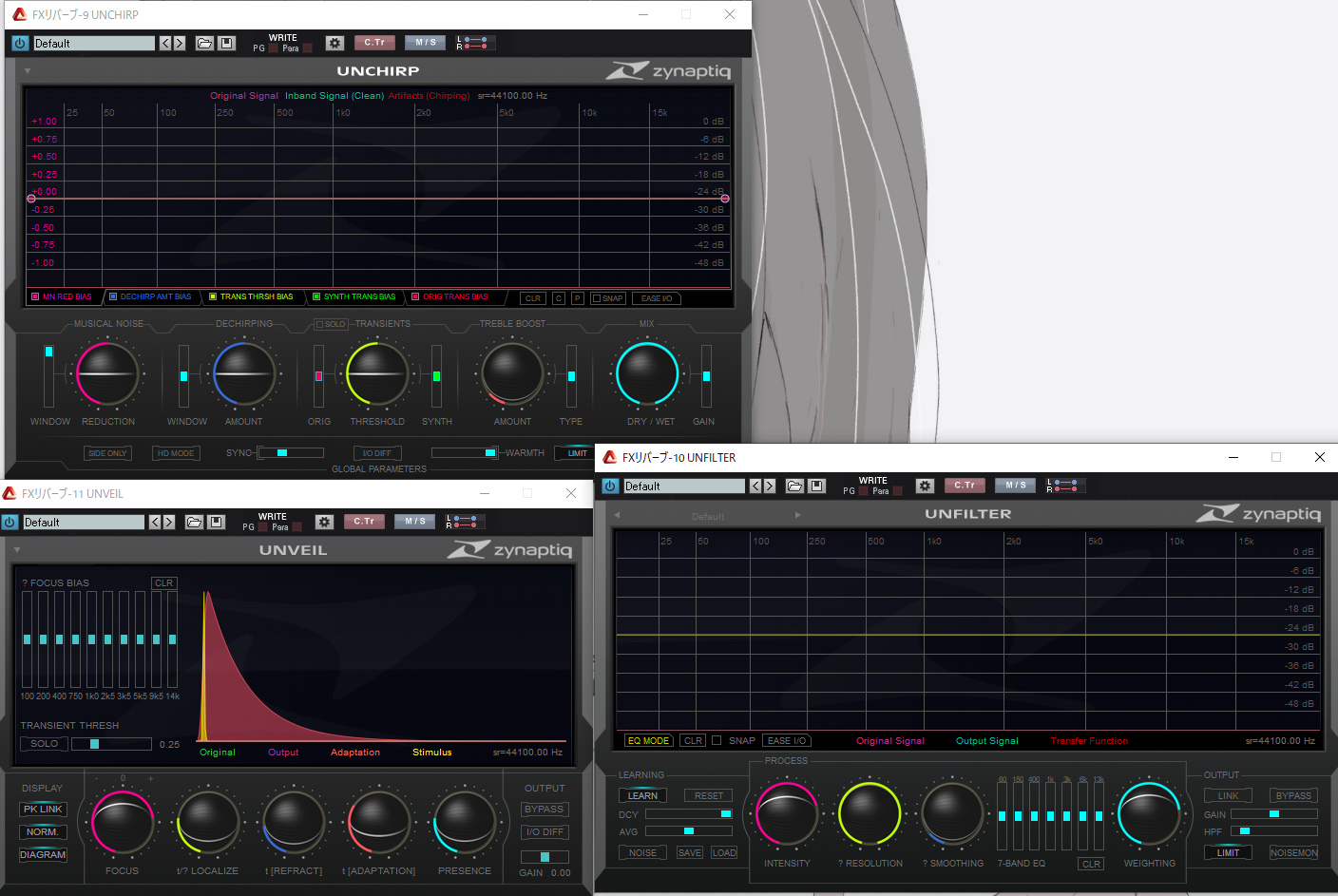Click WEIGHTING knob in UNFILTER

[1150, 814]
